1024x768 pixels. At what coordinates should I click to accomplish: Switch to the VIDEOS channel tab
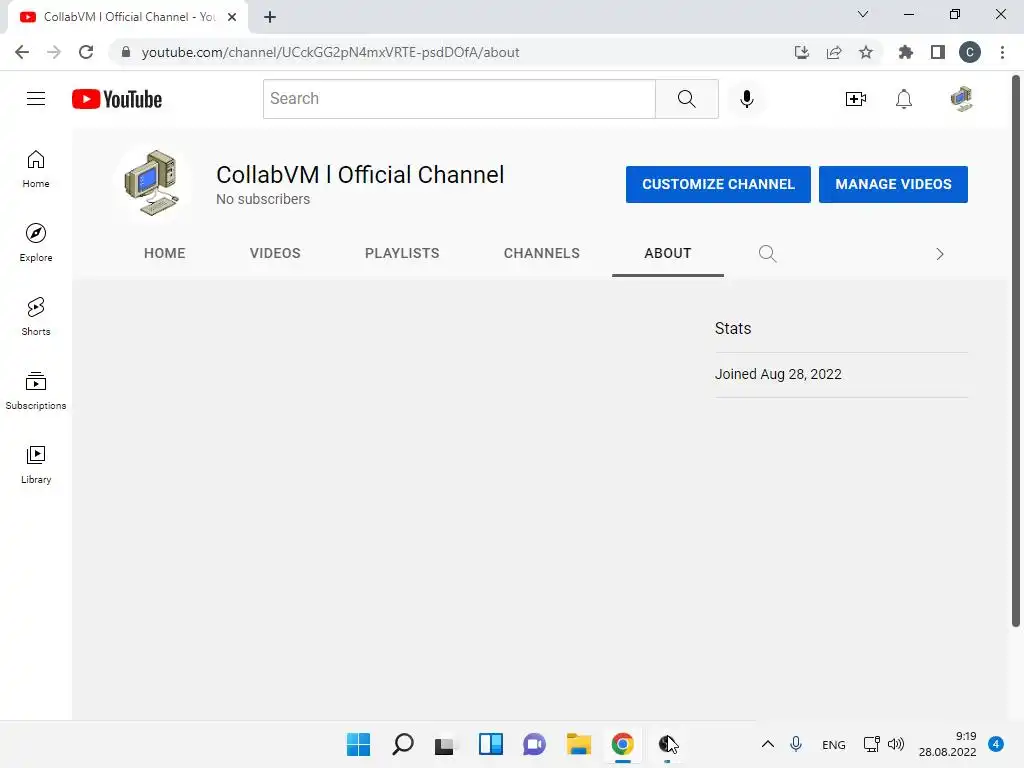275,253
